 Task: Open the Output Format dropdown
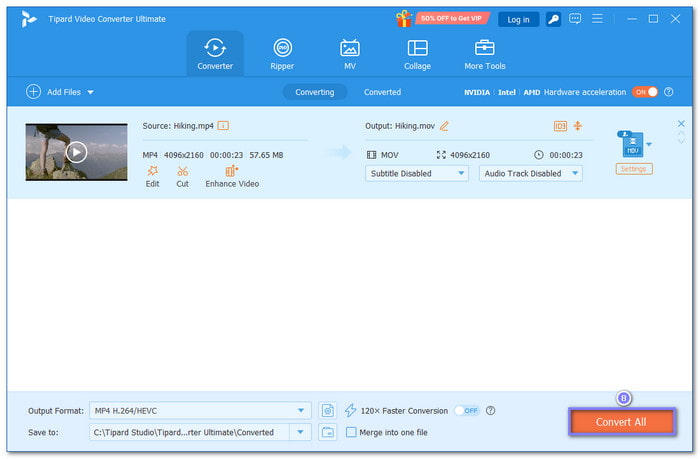click(200, 410)
